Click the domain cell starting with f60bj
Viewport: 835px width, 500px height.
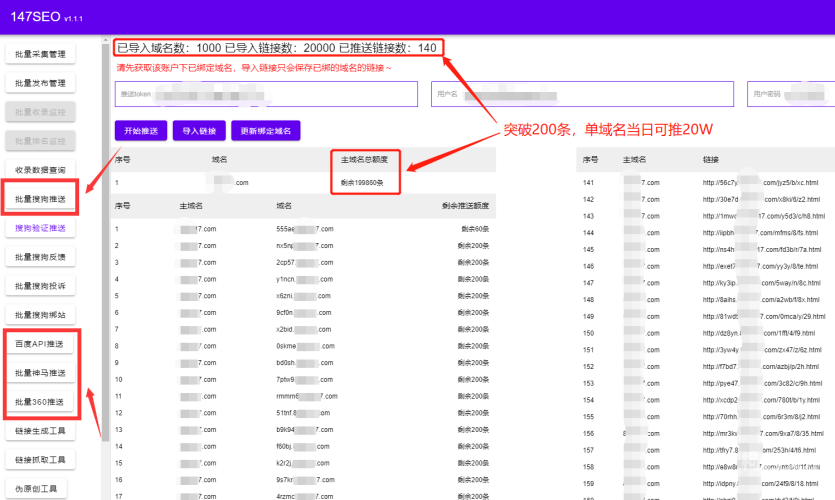tap(303, 447)
